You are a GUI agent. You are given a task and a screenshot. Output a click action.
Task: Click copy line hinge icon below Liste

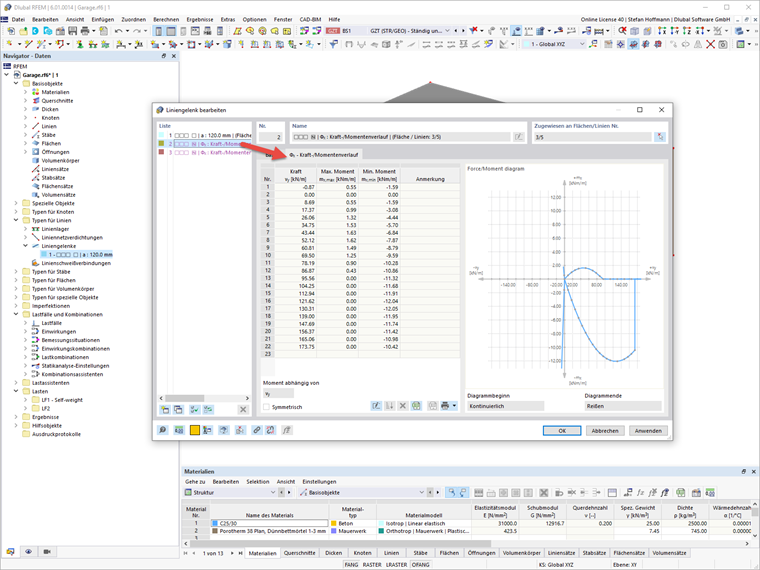point(178,410)
